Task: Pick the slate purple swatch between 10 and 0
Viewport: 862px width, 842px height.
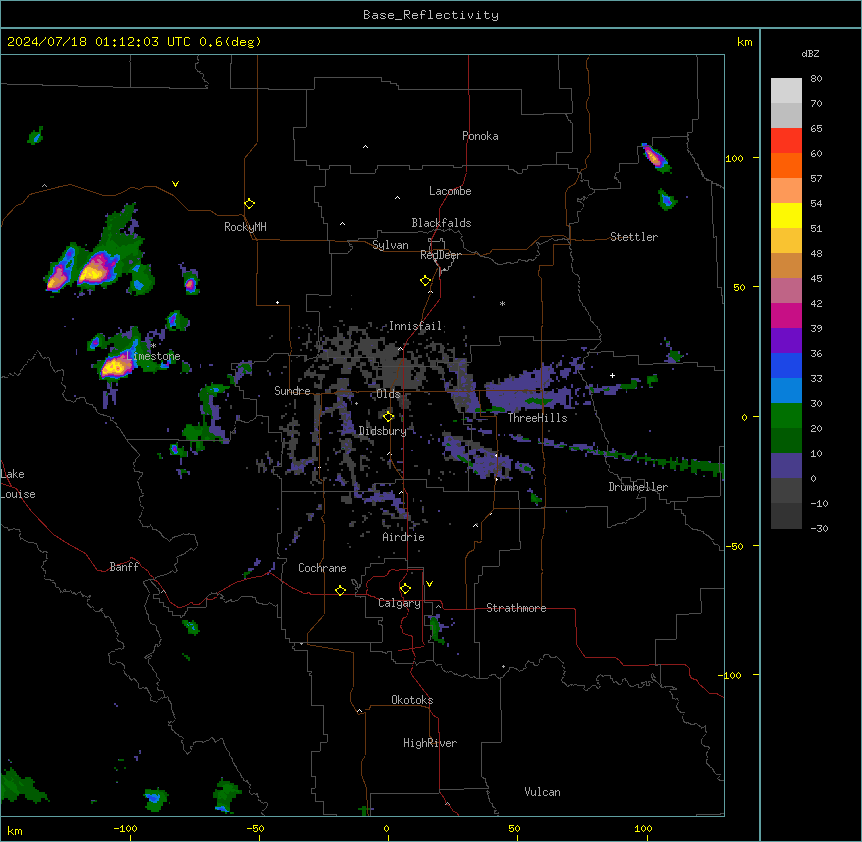Action: 786,466
